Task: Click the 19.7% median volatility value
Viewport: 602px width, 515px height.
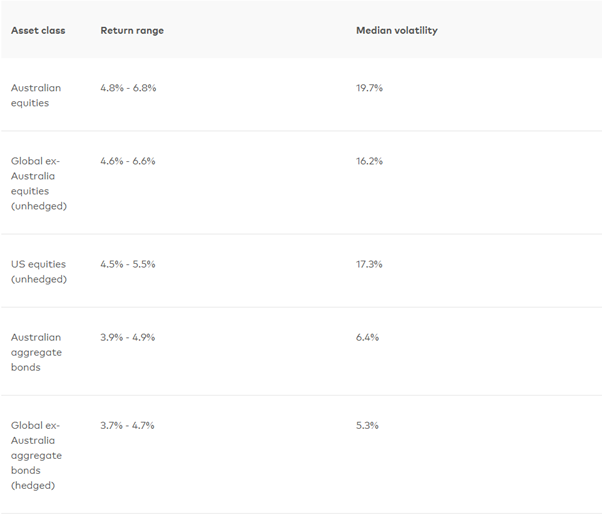Action: click(369, 88)
